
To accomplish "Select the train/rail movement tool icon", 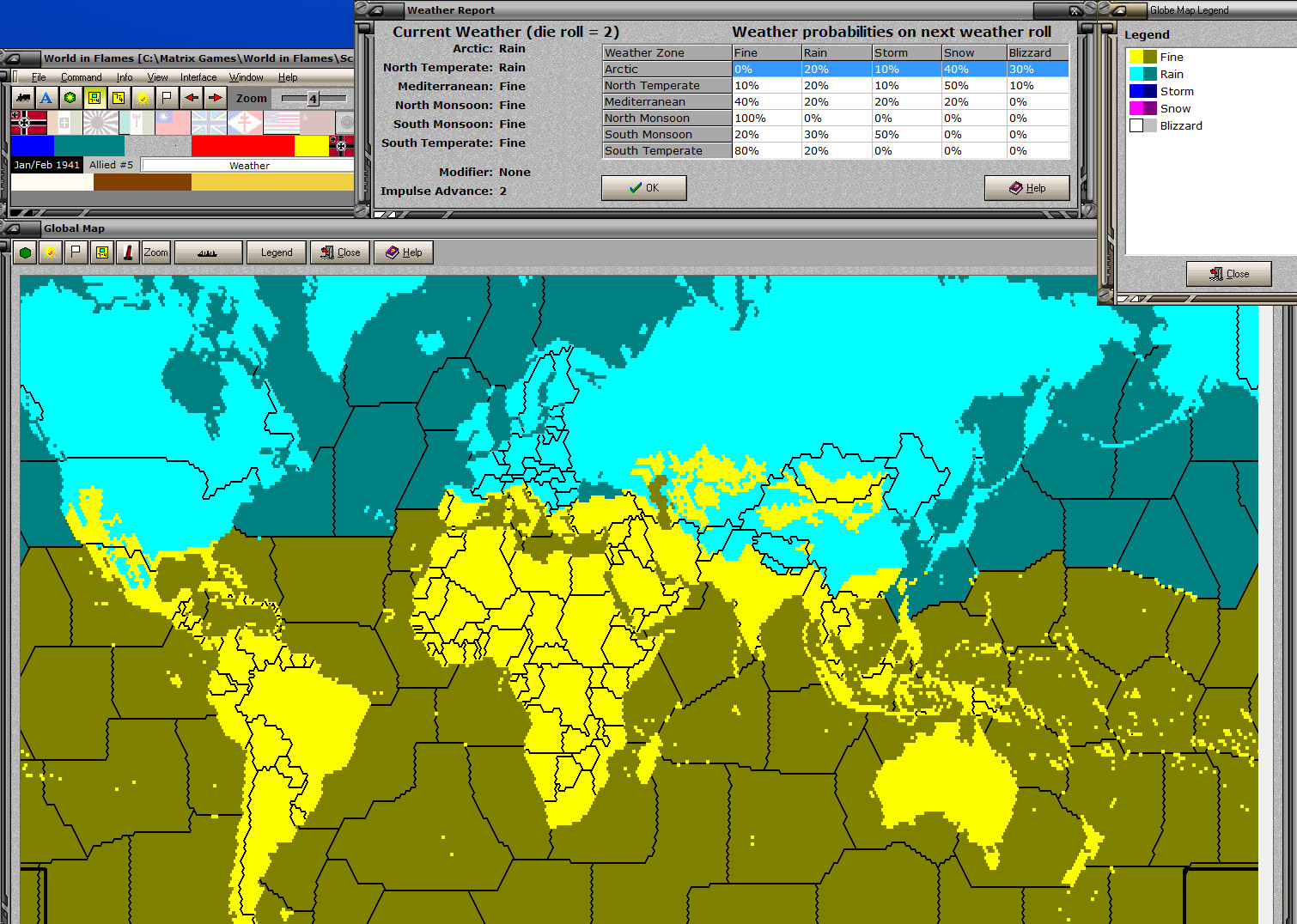I will (23, 97).
